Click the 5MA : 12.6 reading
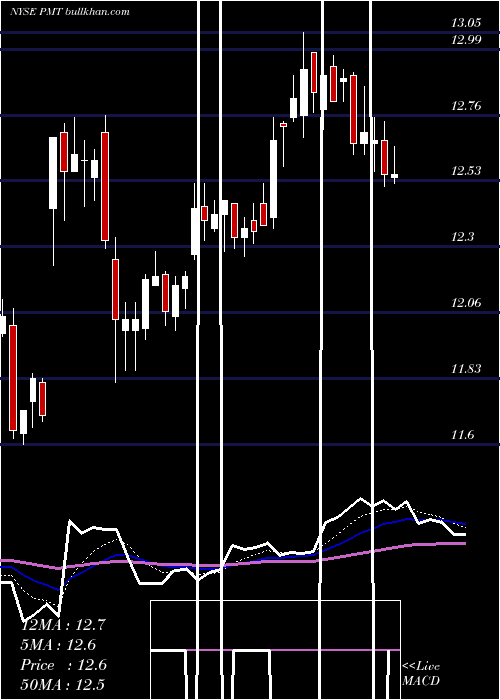Image resolution: width=500 pixels, height=700 pixels. click(x=58, y=645)
